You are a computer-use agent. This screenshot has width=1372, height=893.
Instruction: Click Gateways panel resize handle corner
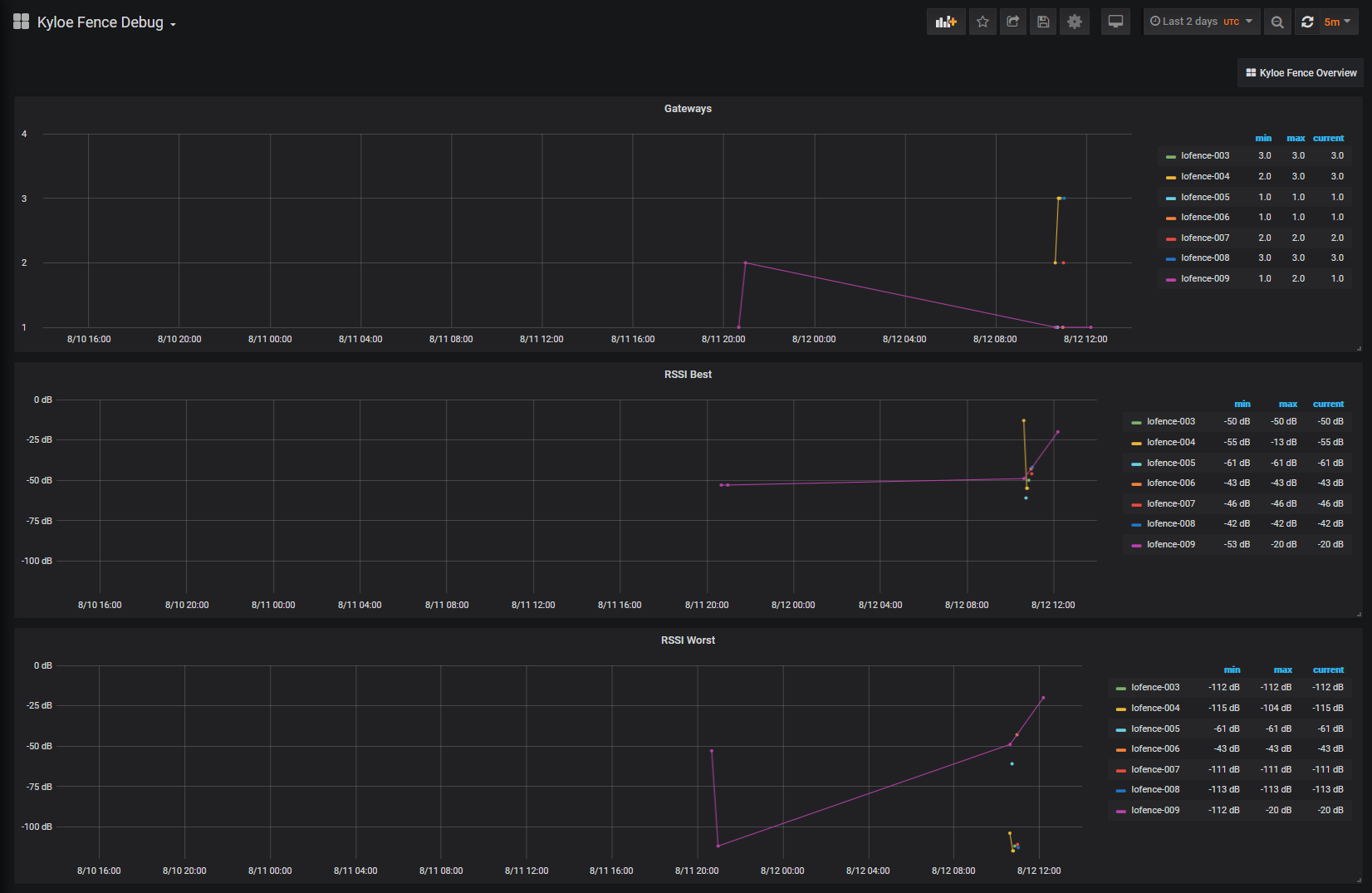[x=1359, y=348]
